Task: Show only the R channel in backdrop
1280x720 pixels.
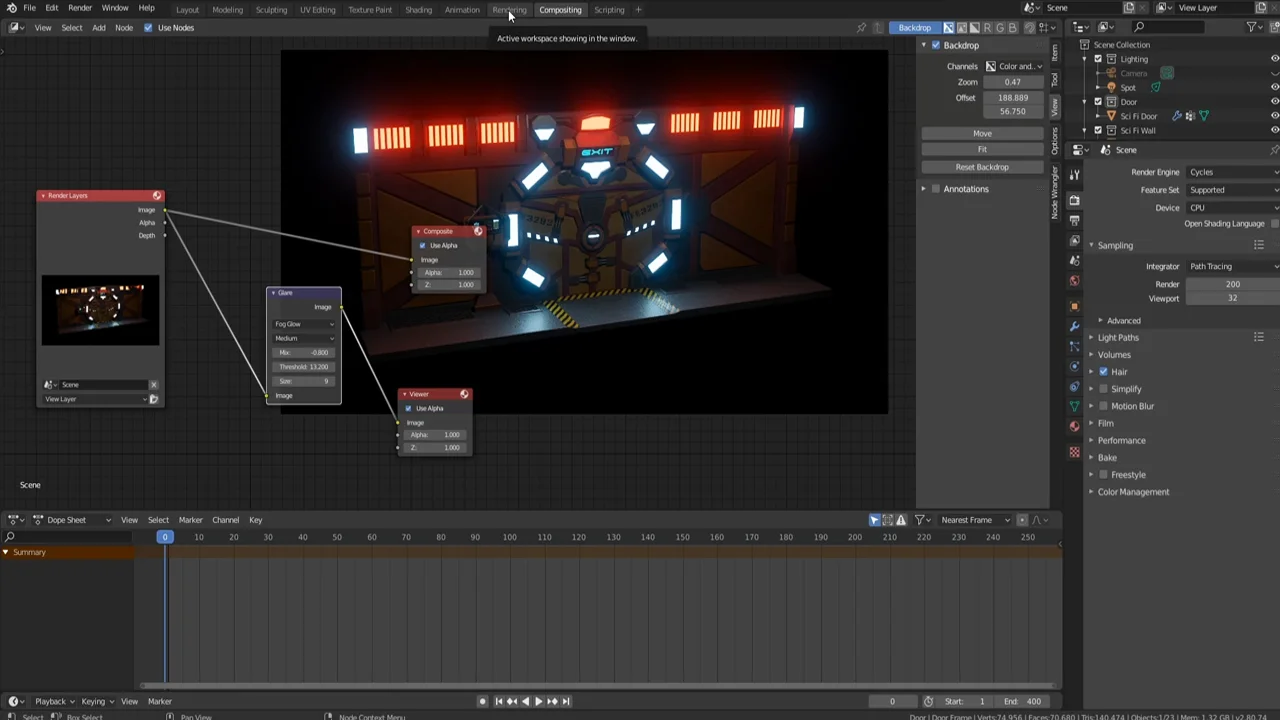Action: 988,28
